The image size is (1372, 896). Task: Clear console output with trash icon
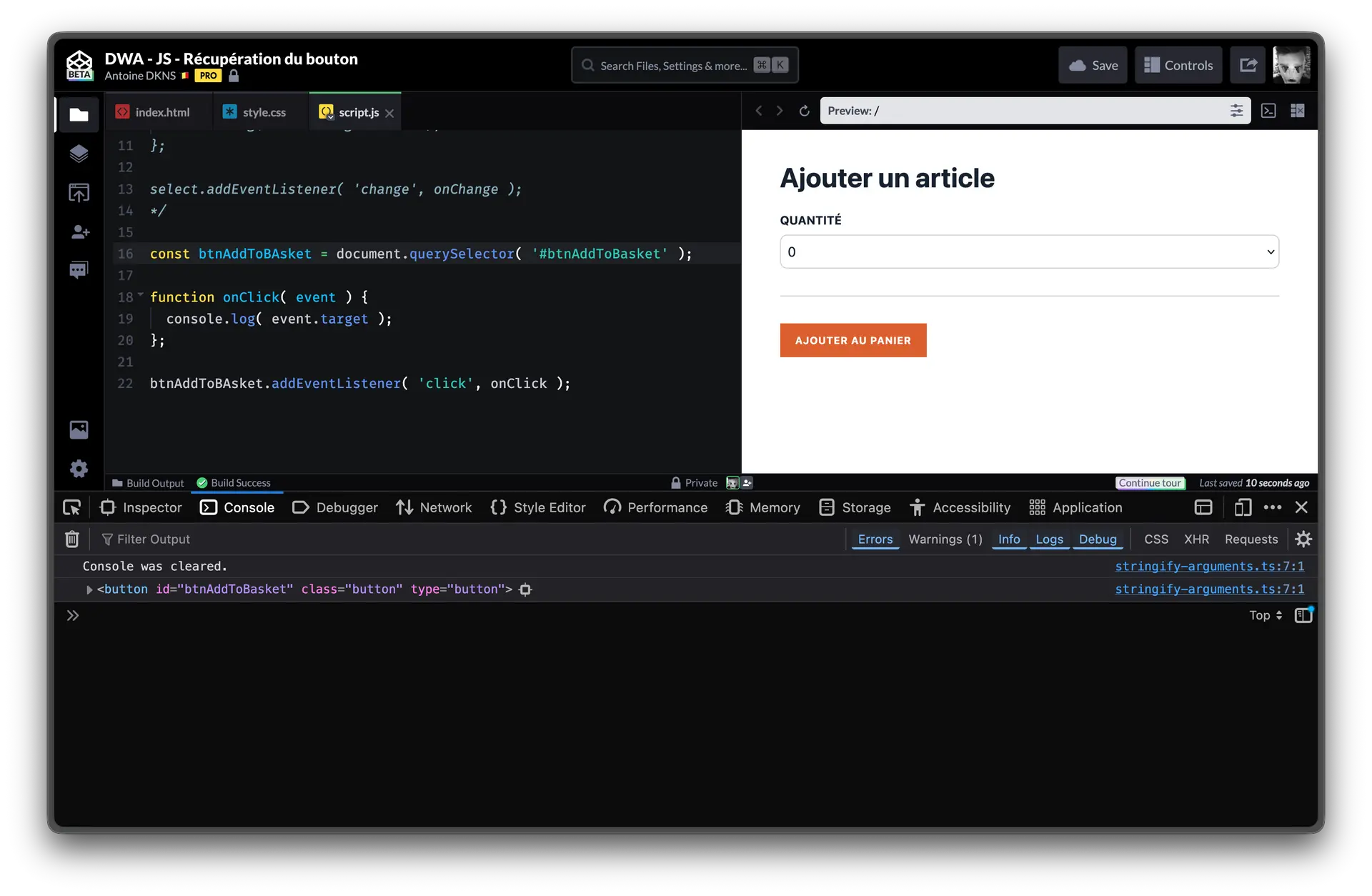pyautogui.click(x=71, y=539)
